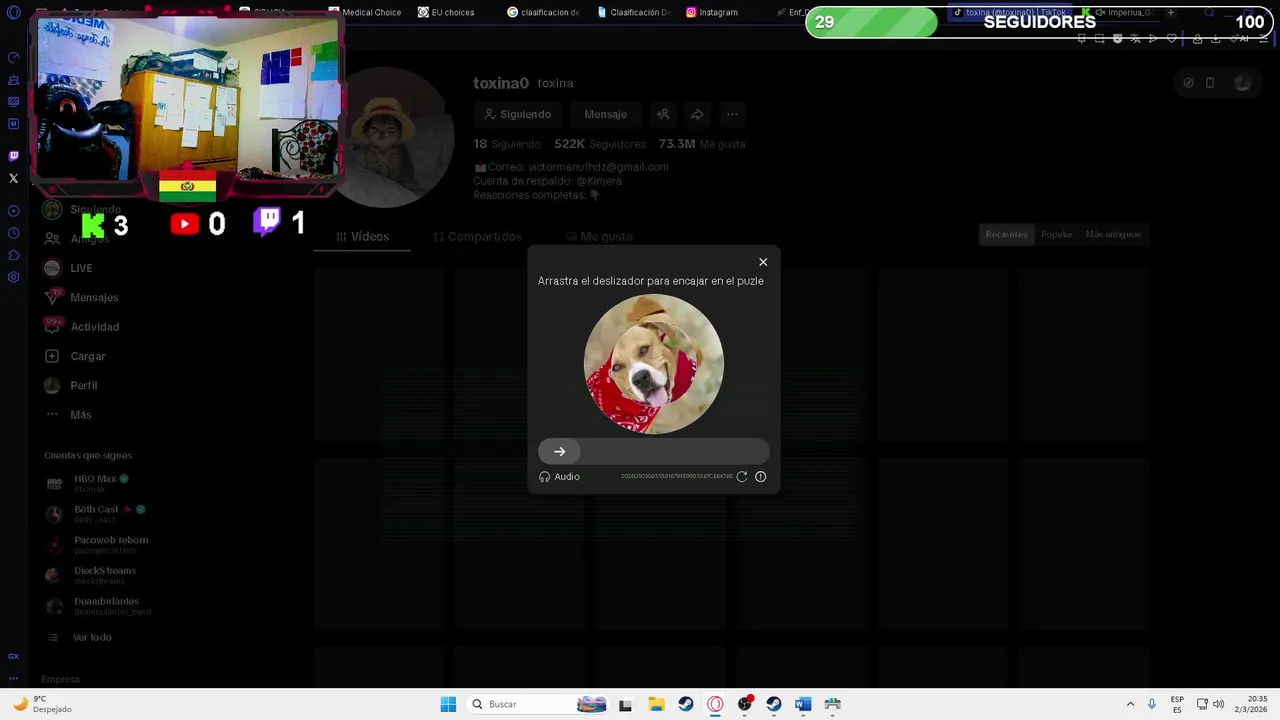
Task: Click the ESP language indicator
Action: (x=1177, y=704)
